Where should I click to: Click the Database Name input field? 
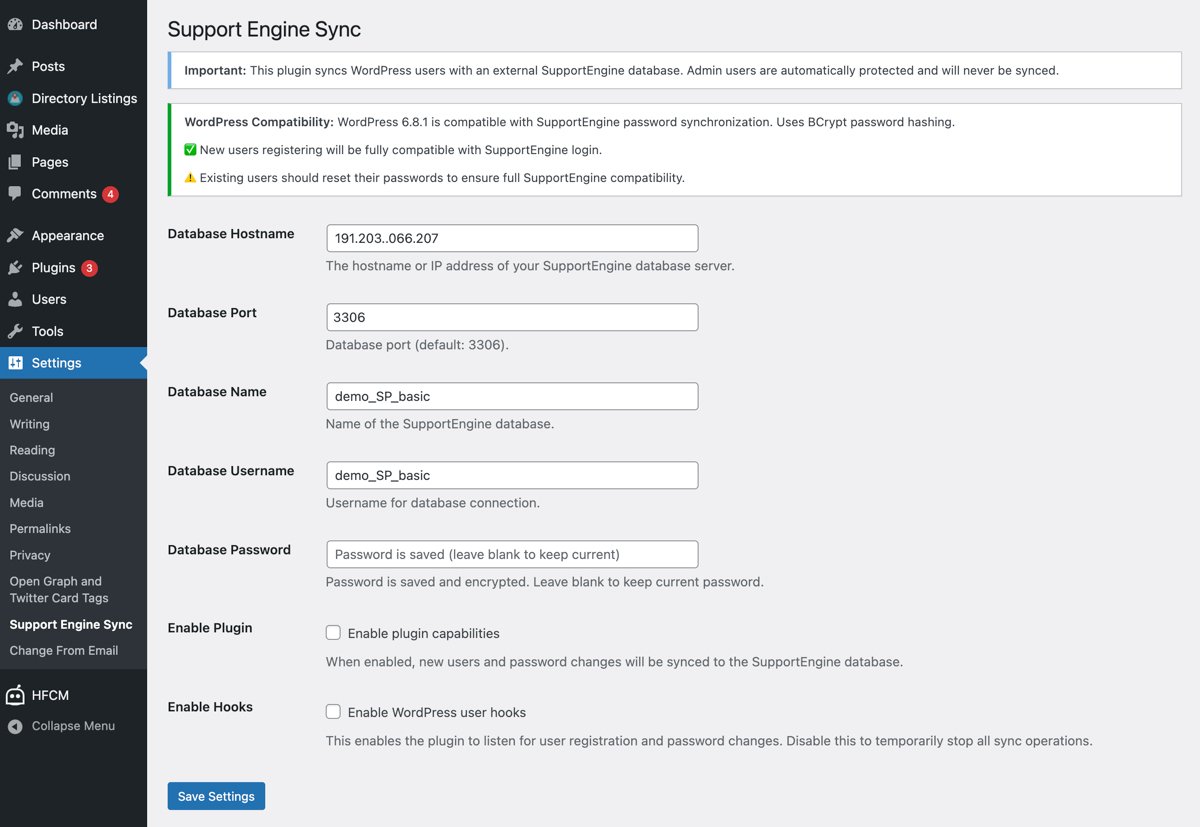512,396
